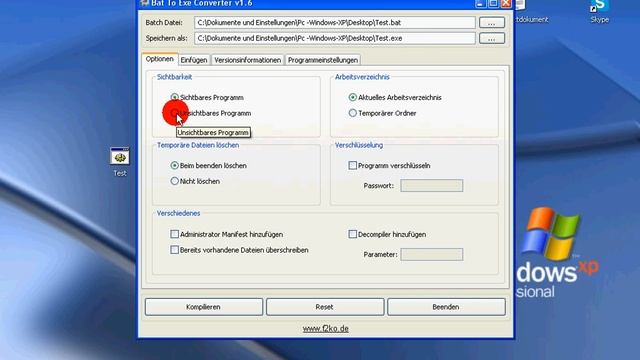Open the www.f2ko.de link
Image resolution: width=640 pixels, height=360 pixels.
[x=326, y=329]
